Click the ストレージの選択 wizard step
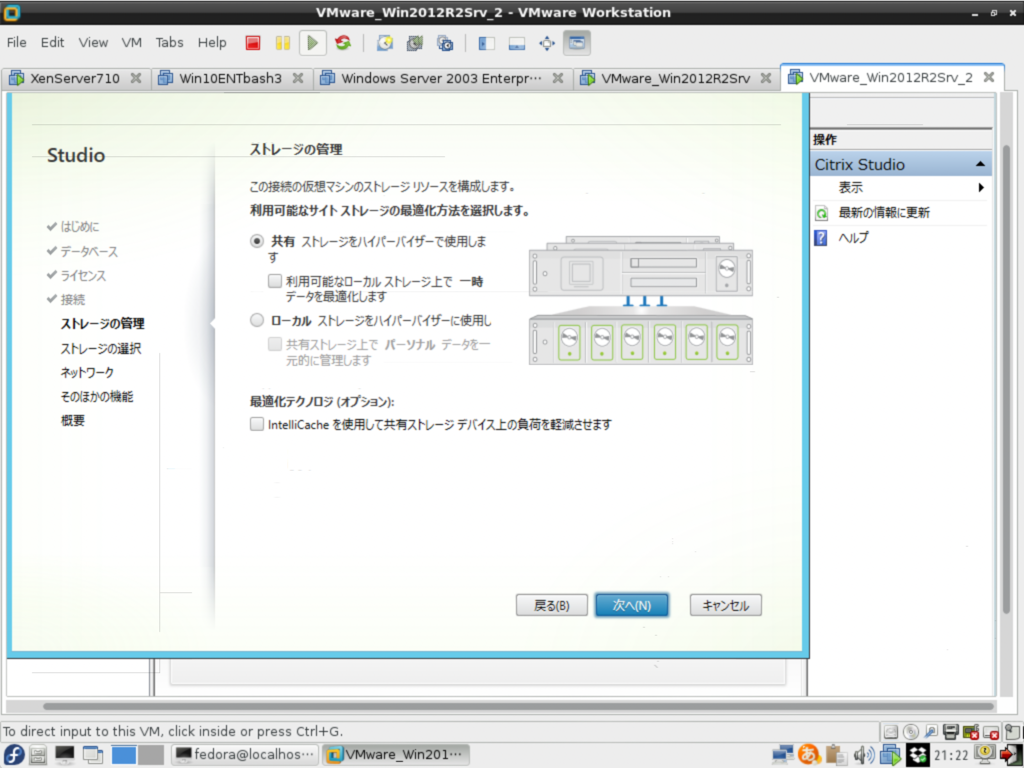1024x768 pixels. point(101,349)
